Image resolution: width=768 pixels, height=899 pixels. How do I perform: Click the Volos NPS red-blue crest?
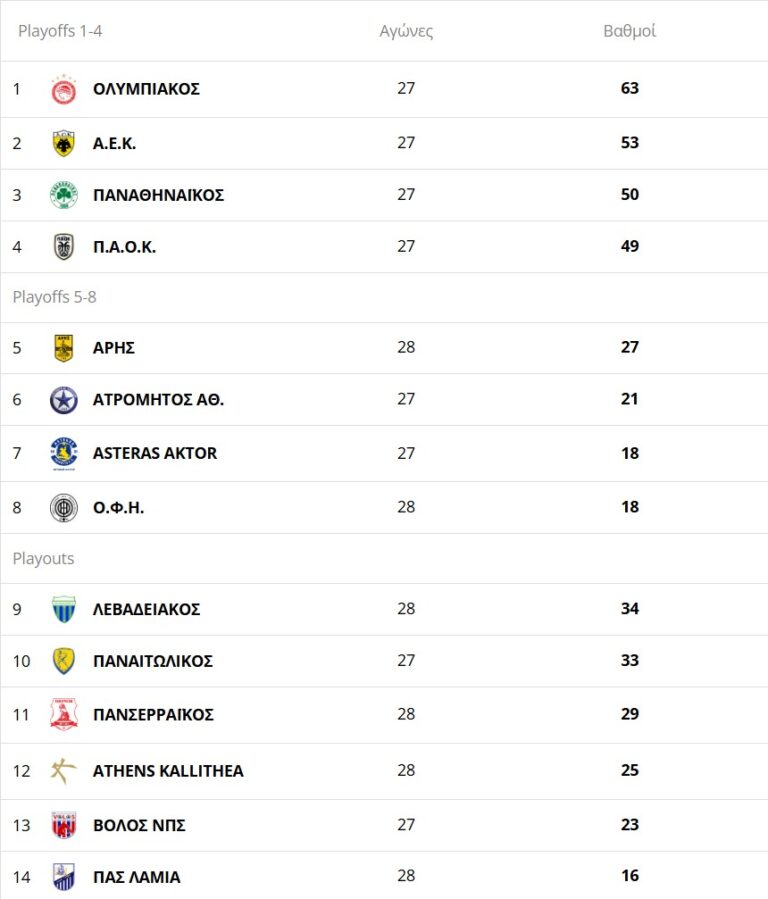point(64,826)
